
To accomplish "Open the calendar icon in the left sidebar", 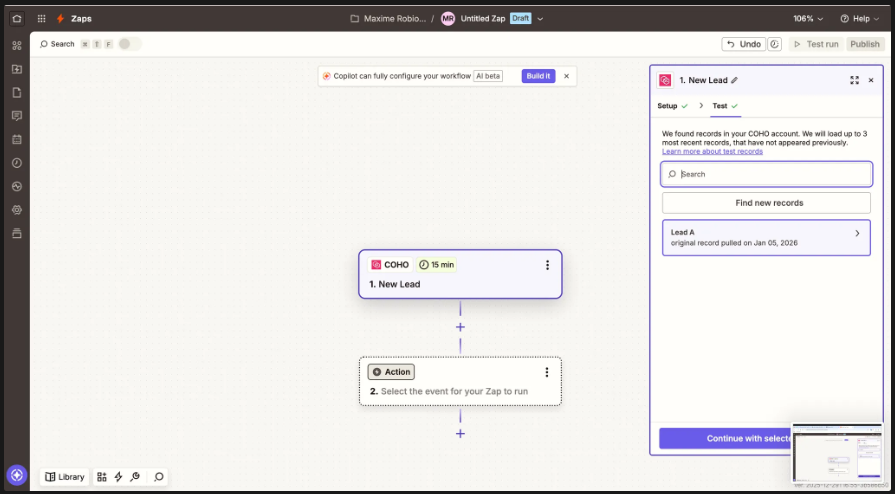I will pyautogui.click(x=16, y=139).
